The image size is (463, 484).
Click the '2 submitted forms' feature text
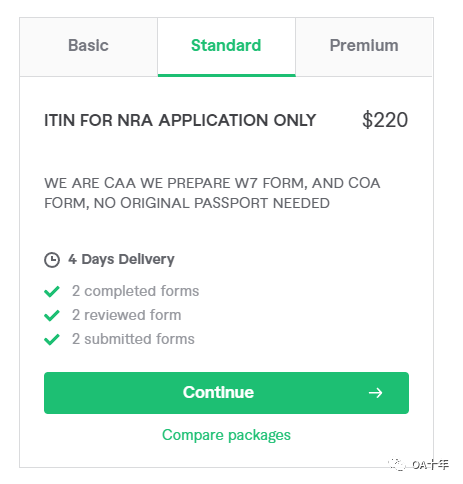tap(133, 339)
